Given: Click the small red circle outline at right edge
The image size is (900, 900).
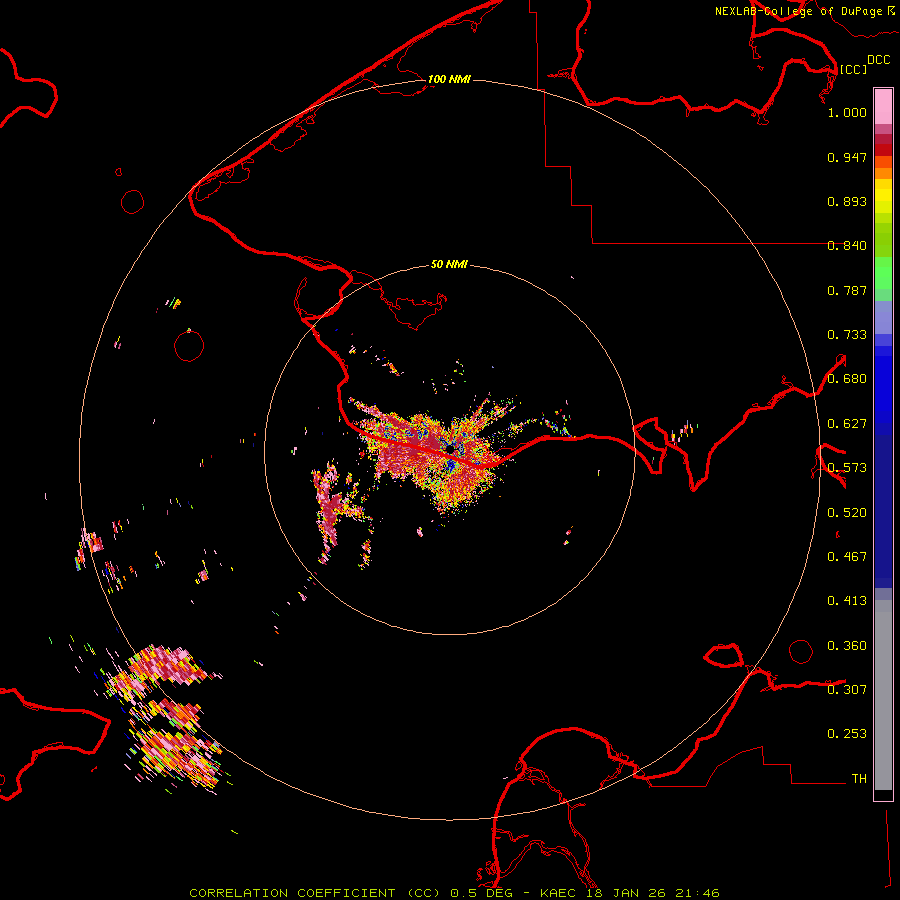Looking at the screenshot, I should click(x=801, y=651).
